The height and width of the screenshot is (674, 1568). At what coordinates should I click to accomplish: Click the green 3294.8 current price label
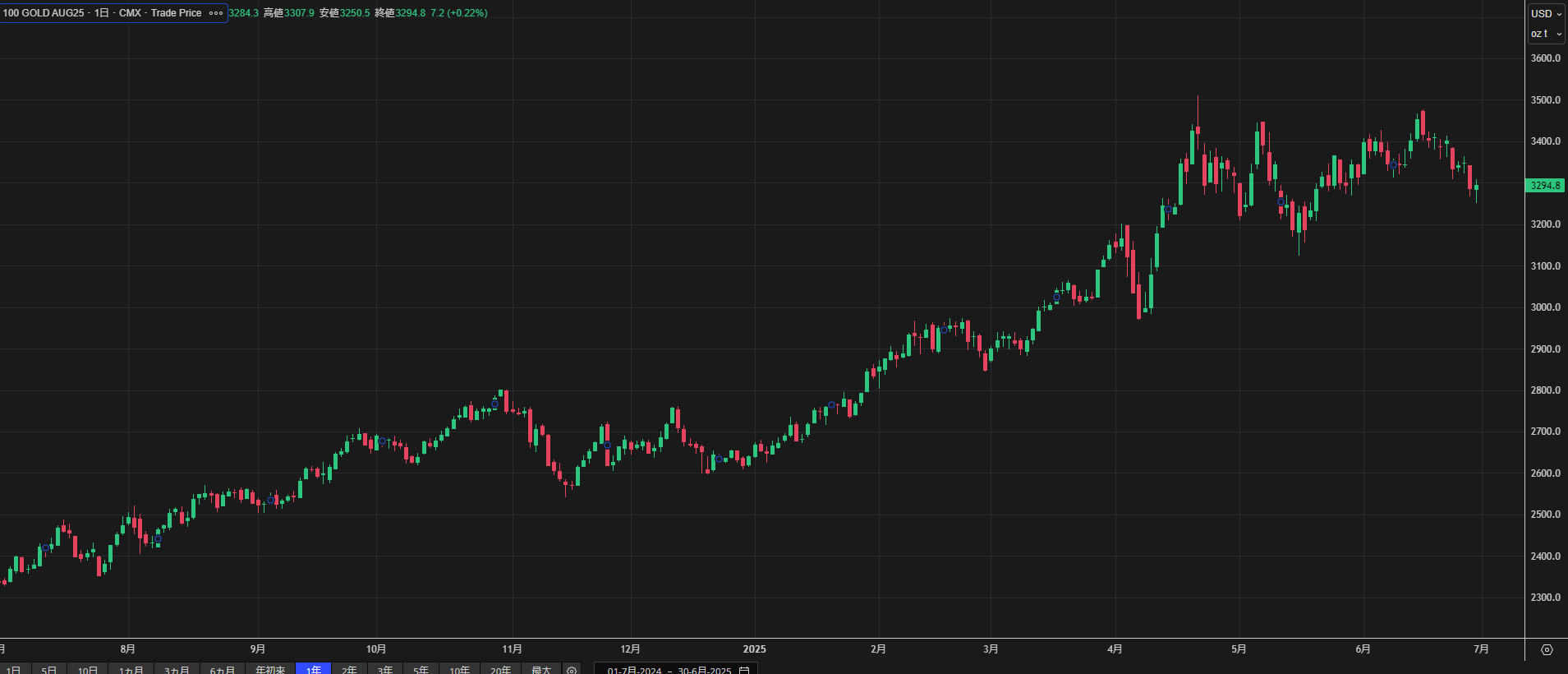[x=1545, y=186]
